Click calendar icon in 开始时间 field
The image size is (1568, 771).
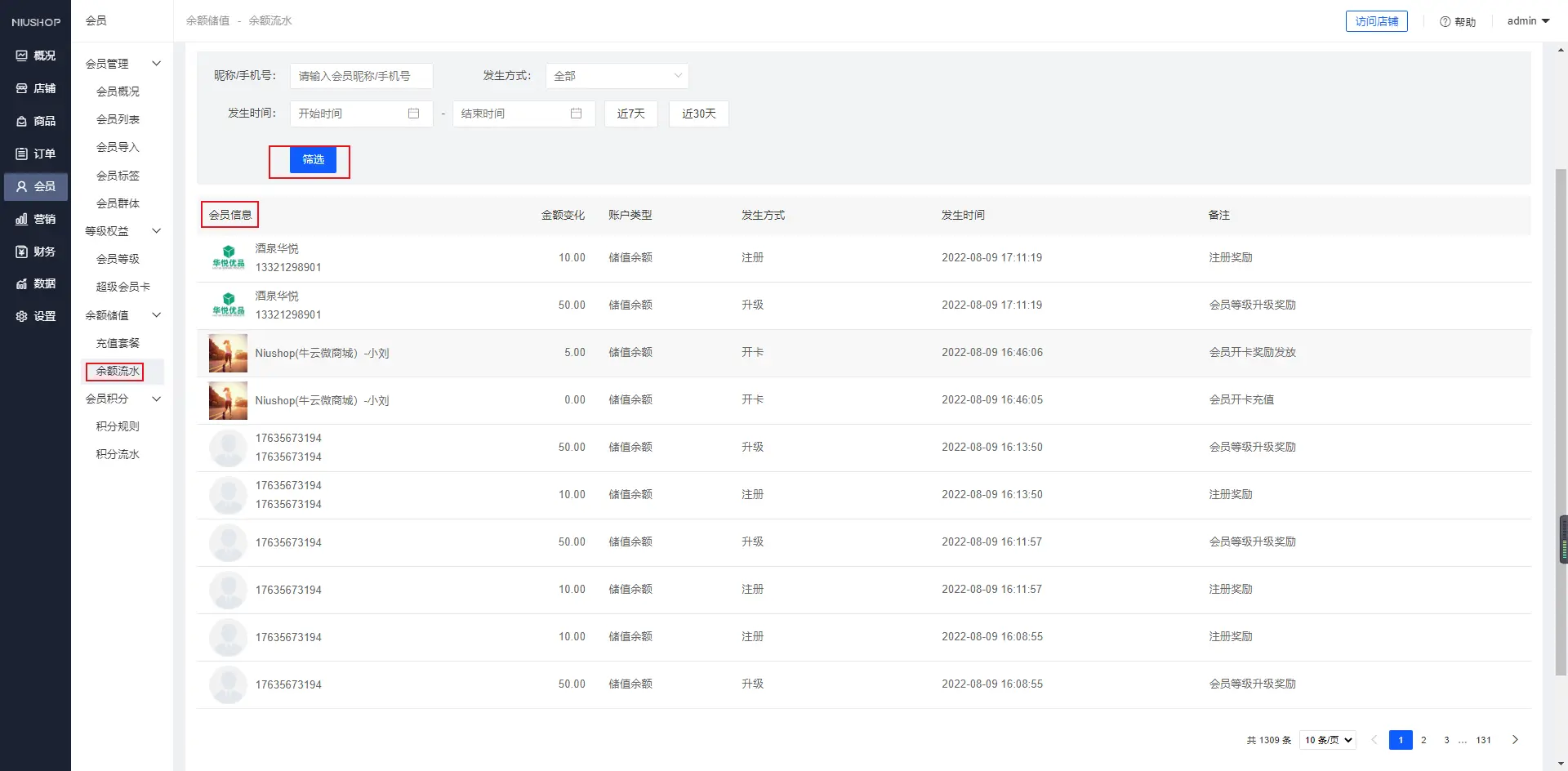click(413, 114)
